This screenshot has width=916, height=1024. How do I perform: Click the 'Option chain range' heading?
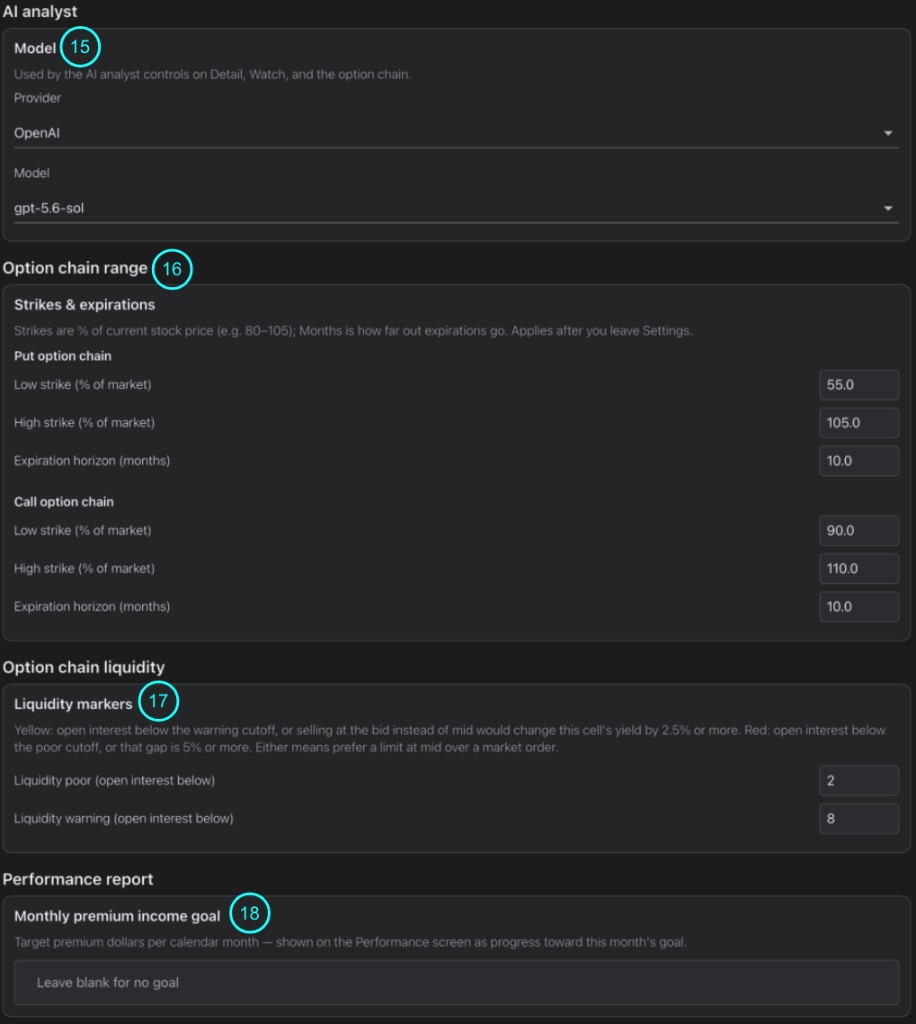click(x=75, y=268)
